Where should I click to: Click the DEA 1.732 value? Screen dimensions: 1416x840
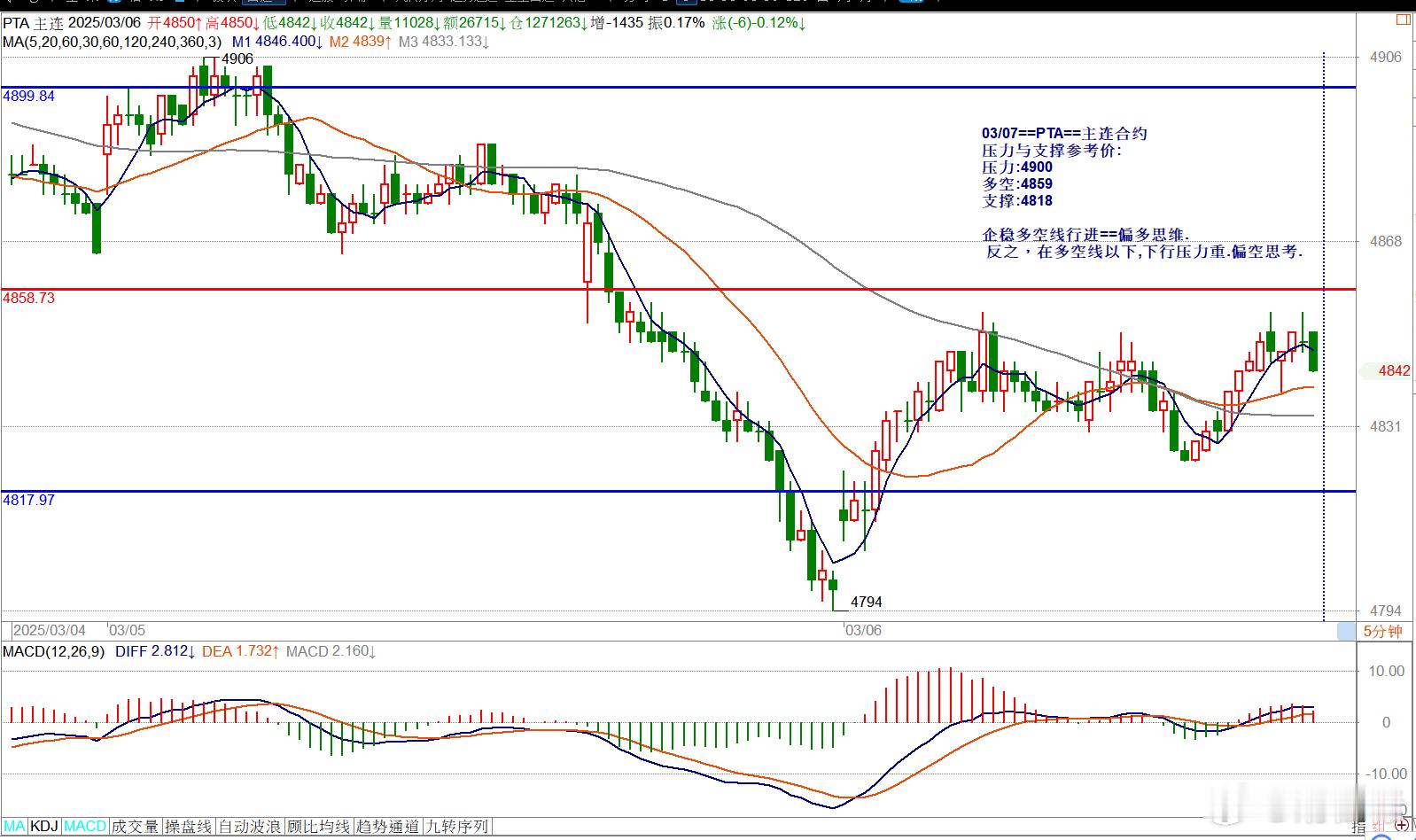(241, 651)
